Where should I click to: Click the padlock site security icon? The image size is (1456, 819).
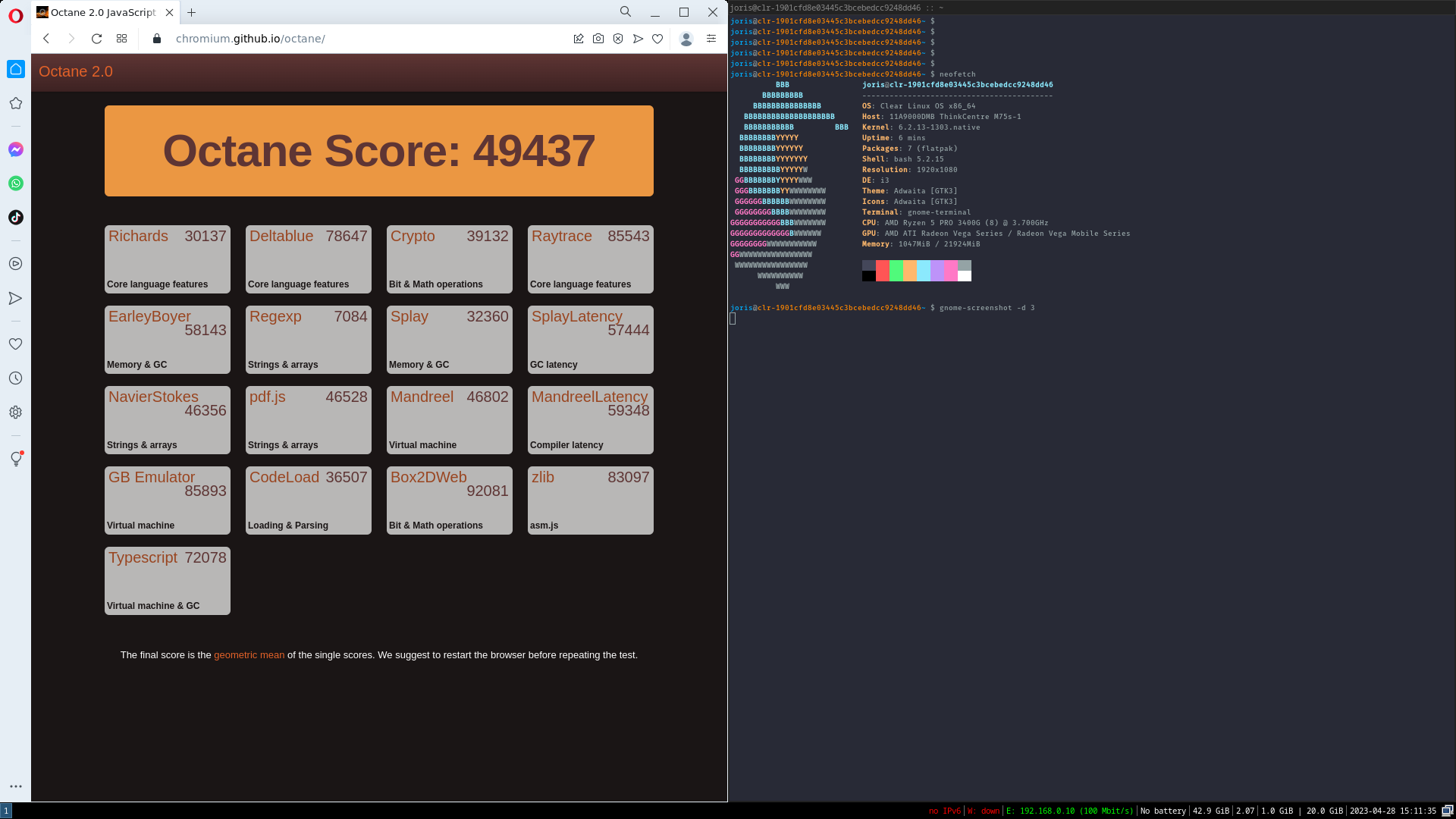[157, 39]
